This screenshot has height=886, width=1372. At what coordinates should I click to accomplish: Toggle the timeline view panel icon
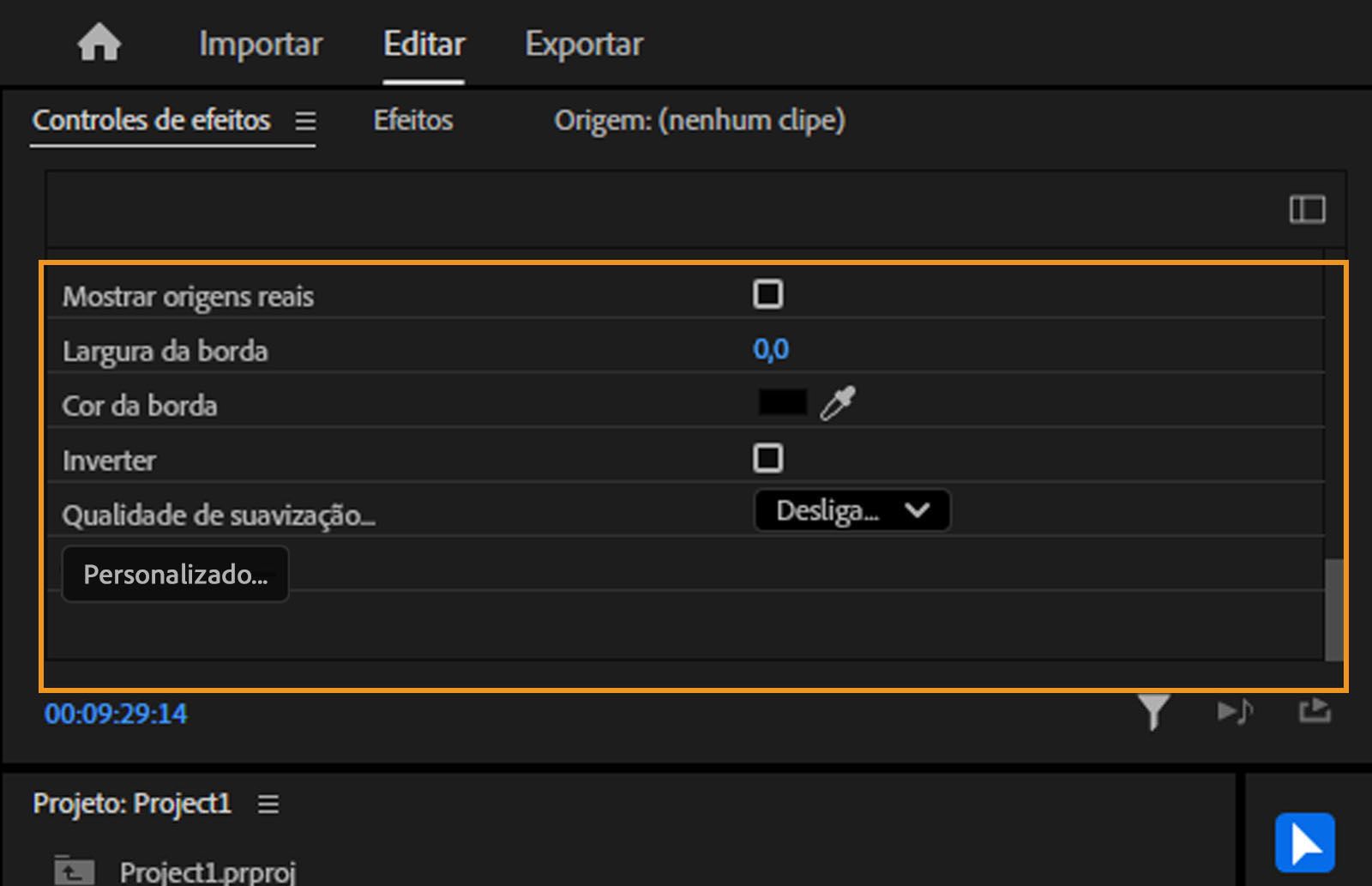click(1307, 209)
